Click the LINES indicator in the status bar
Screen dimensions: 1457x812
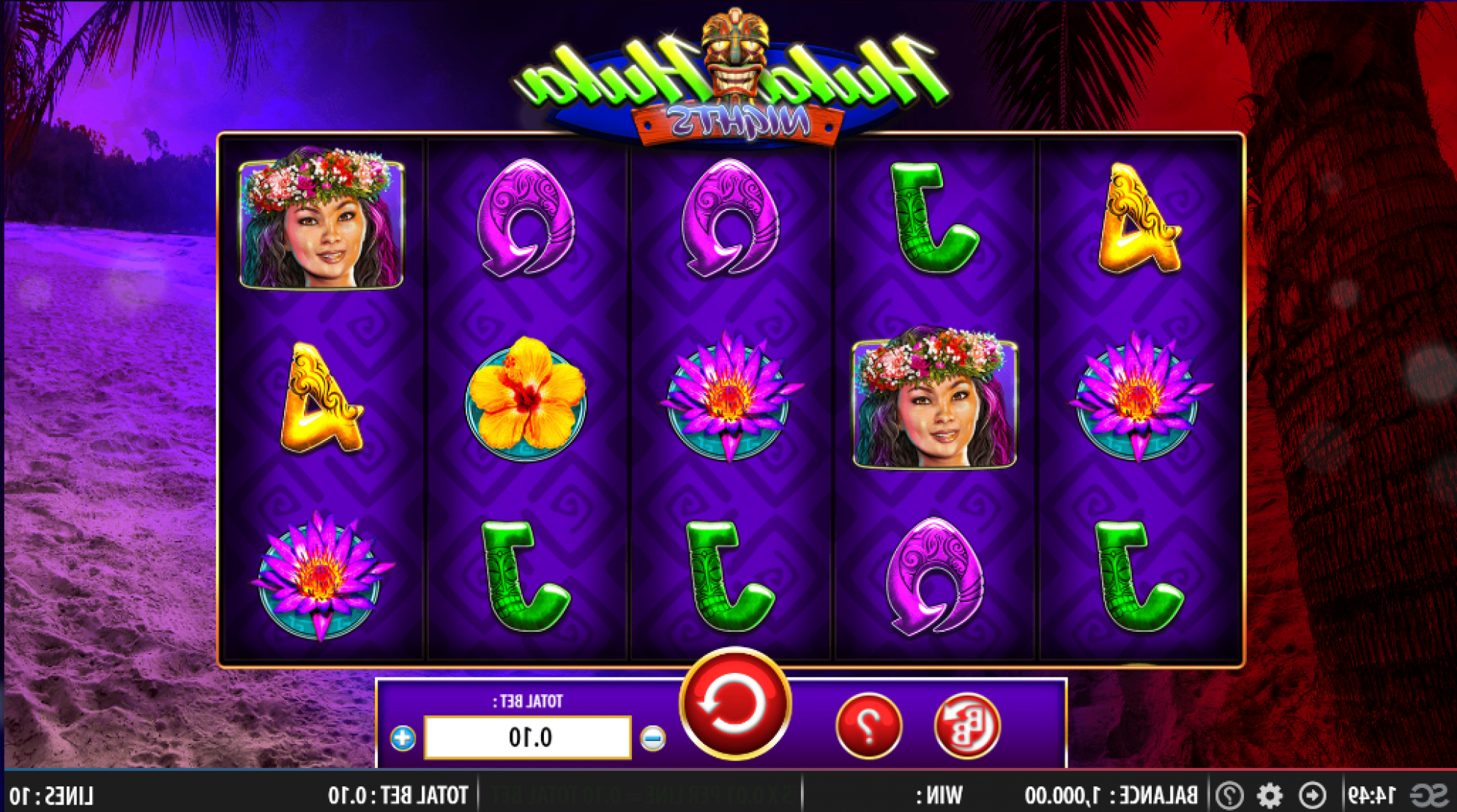coord(51,796)
